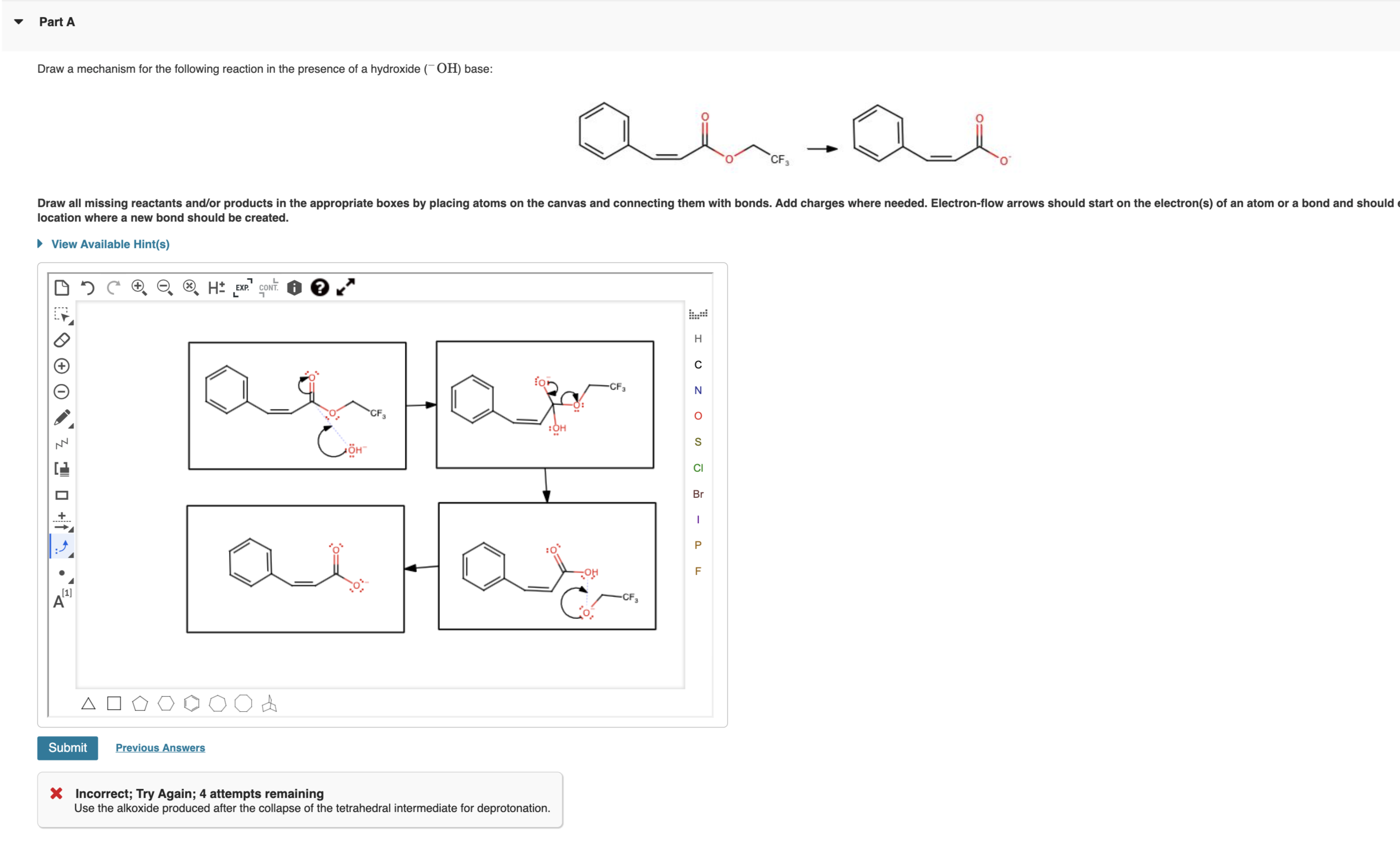Select the atom label text tool

(63, 599)
